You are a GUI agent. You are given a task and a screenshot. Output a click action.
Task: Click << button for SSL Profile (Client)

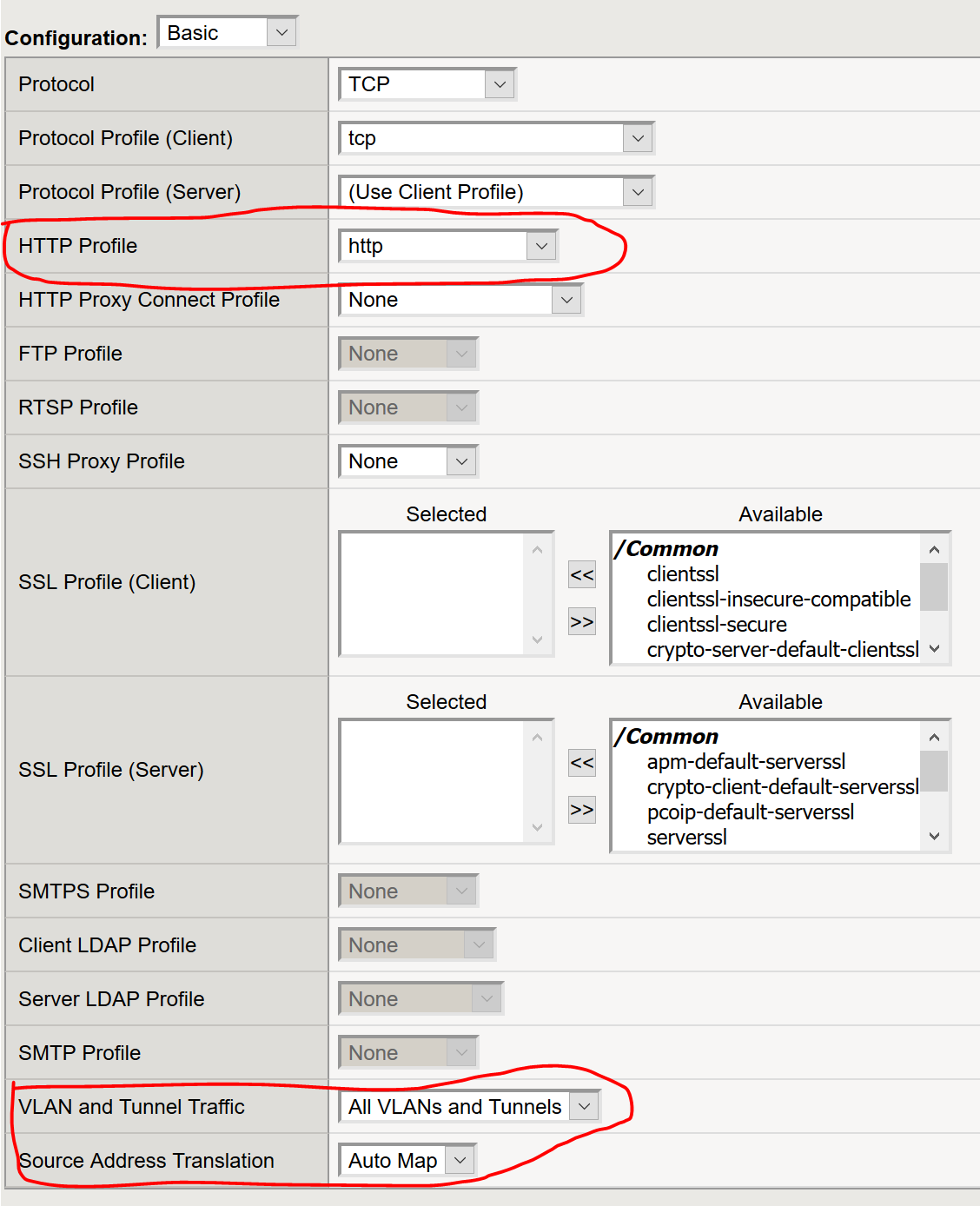[x=581, y=575]
